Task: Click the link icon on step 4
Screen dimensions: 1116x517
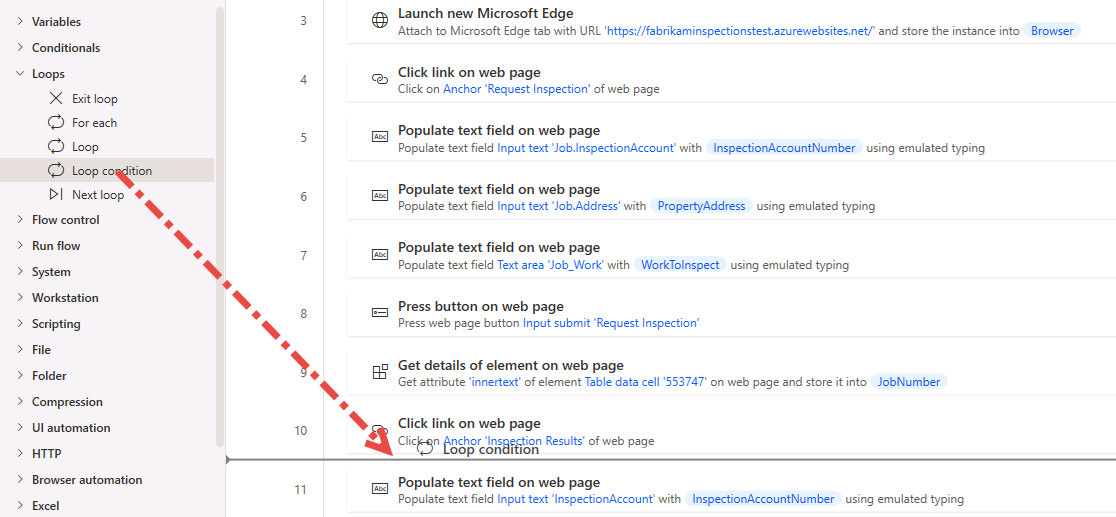Action: [380, 79]
